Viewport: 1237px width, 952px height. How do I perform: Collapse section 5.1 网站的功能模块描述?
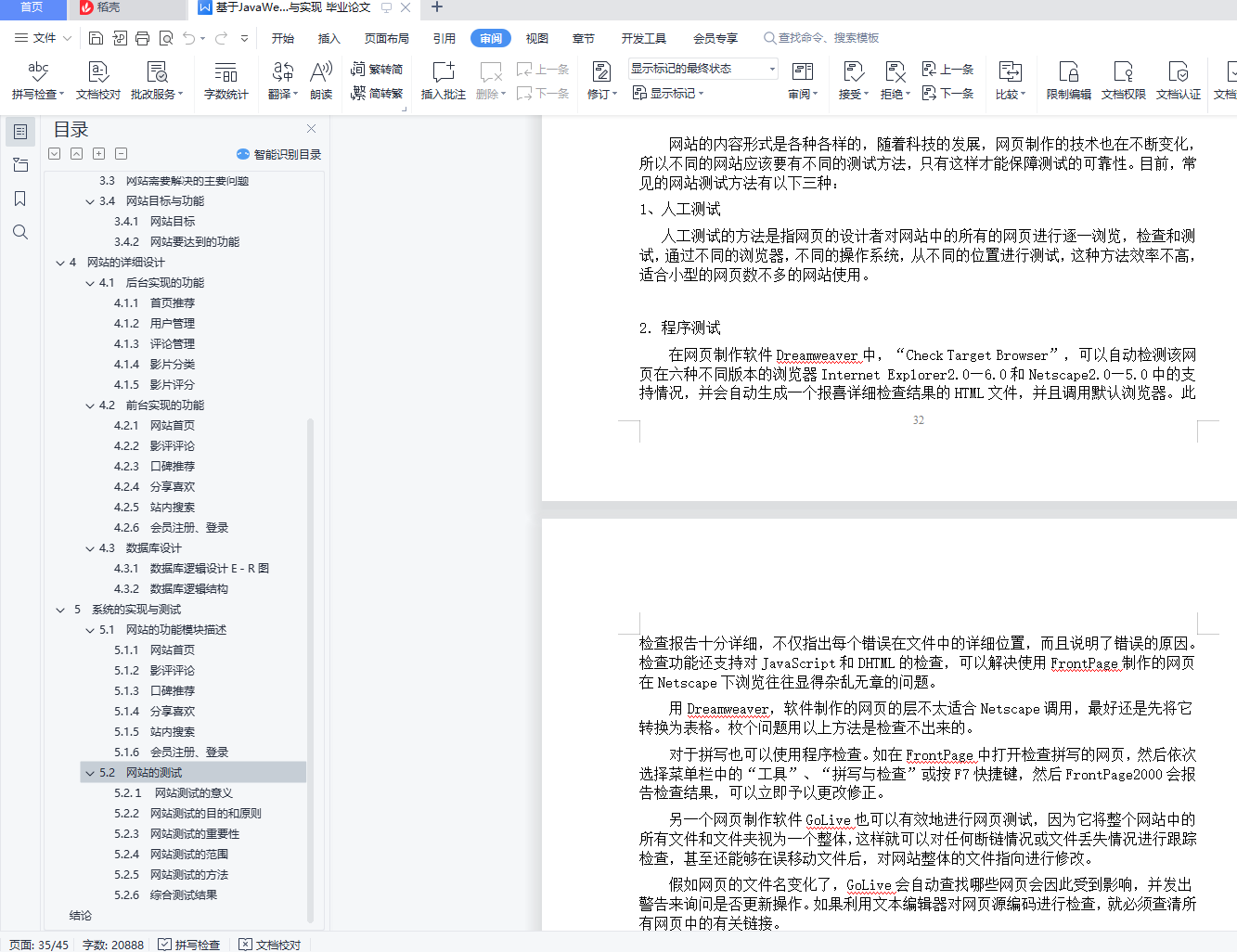click(x=90, y=630)
